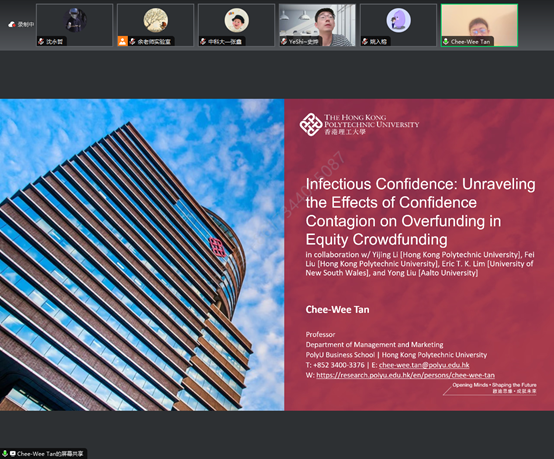Click the Hong Kong Polytechnic University logo
The width and height of the screenshot is (554, 459).
coord(359,124)
